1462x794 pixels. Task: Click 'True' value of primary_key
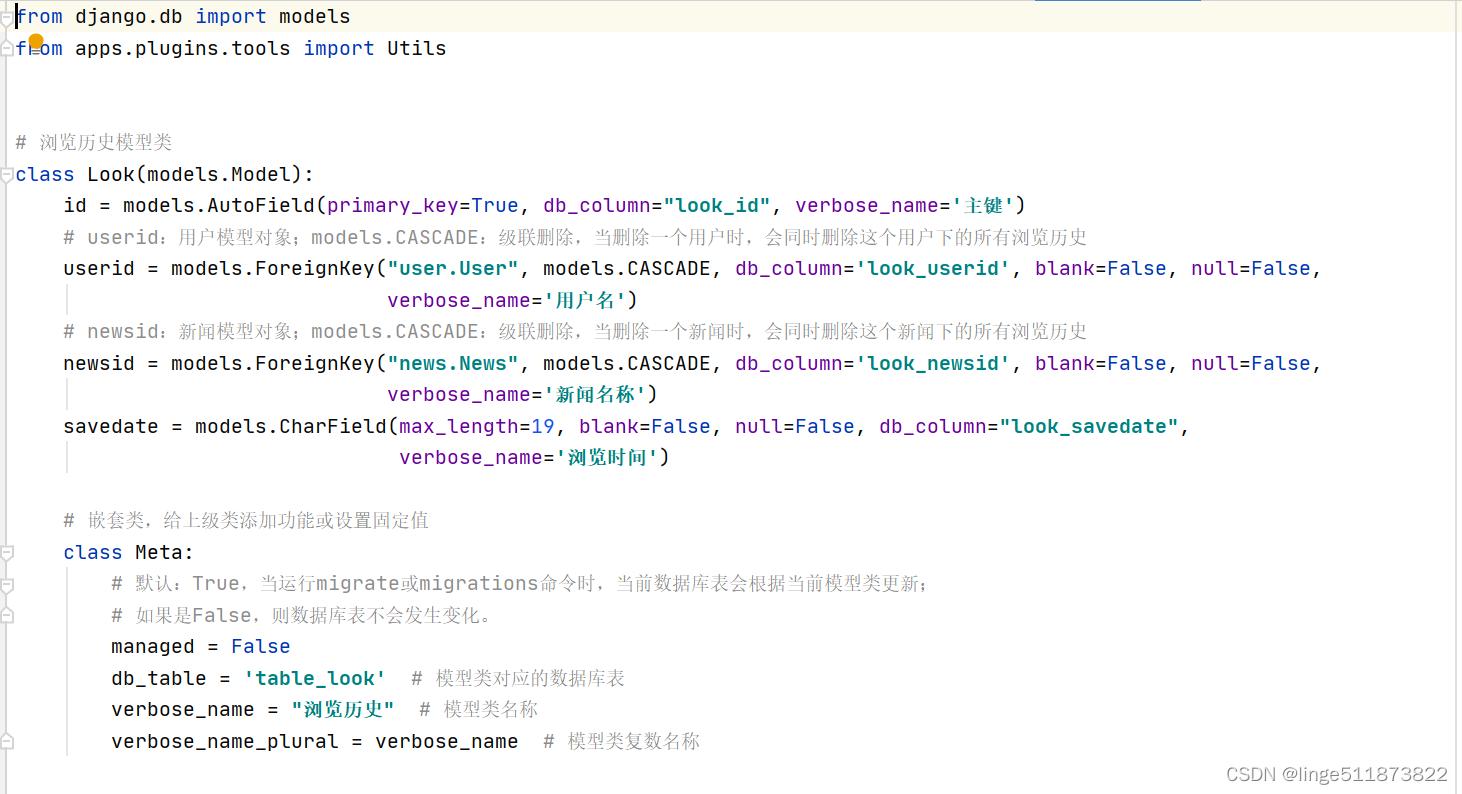[495, 205]
